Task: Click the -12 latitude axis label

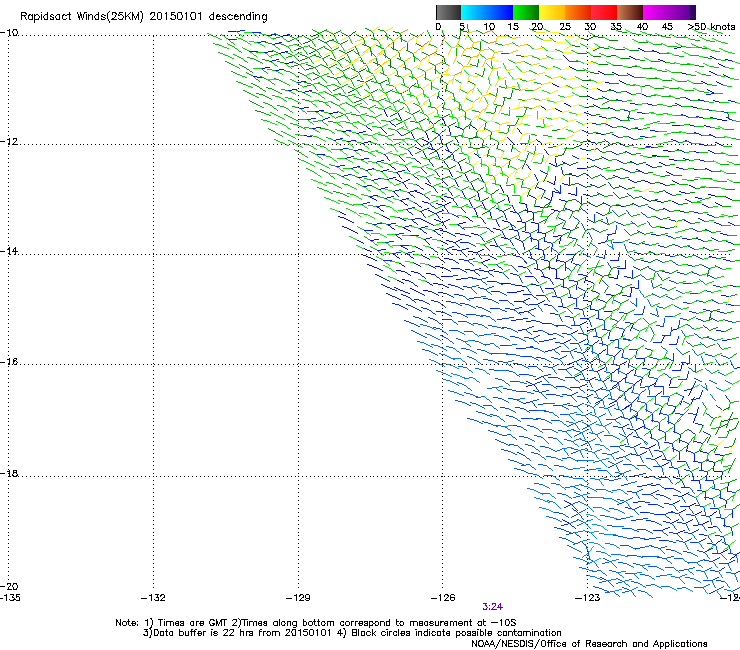Action: point(9,142)
